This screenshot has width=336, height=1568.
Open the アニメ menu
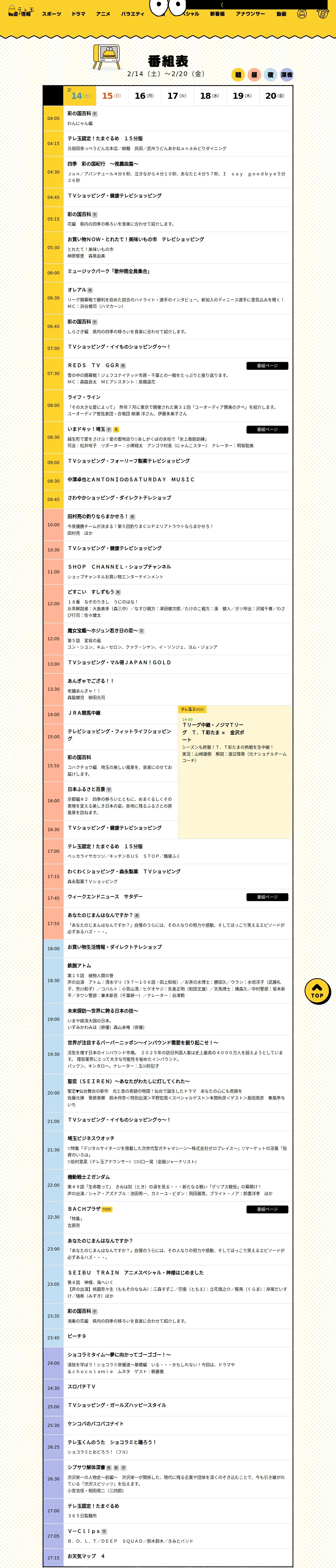click(103, 14)
